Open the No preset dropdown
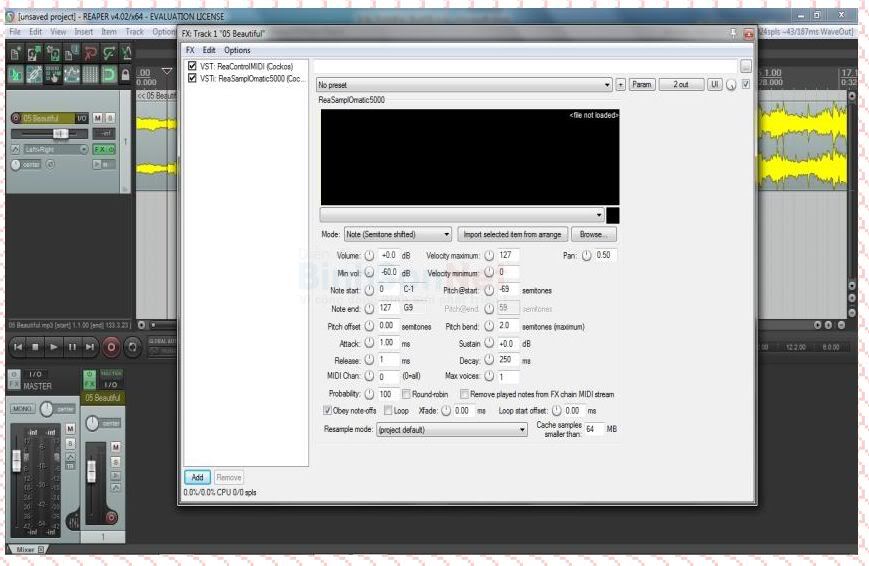 click(x=464, y=85)
